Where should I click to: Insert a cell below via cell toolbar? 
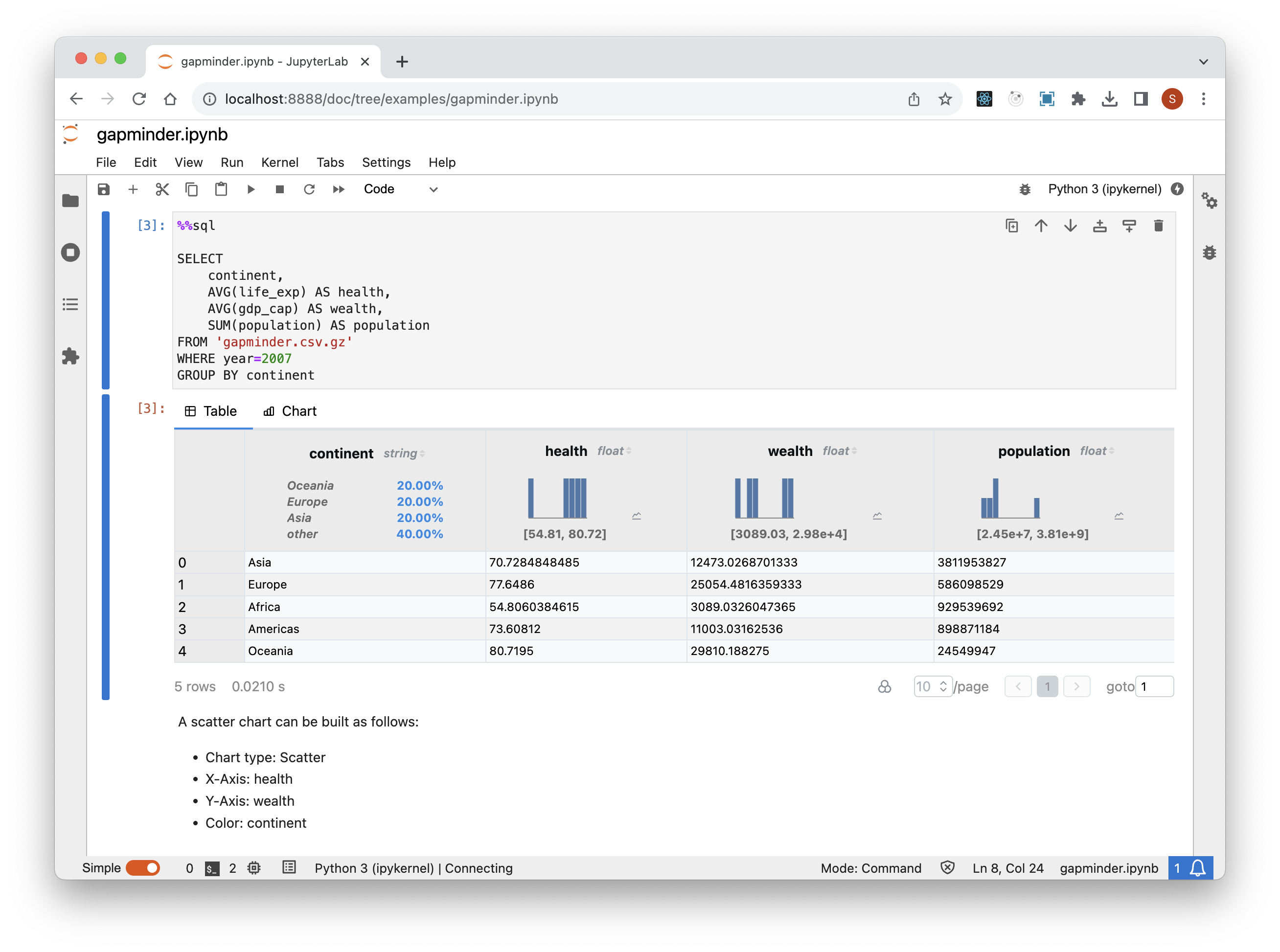point(1129,226)
